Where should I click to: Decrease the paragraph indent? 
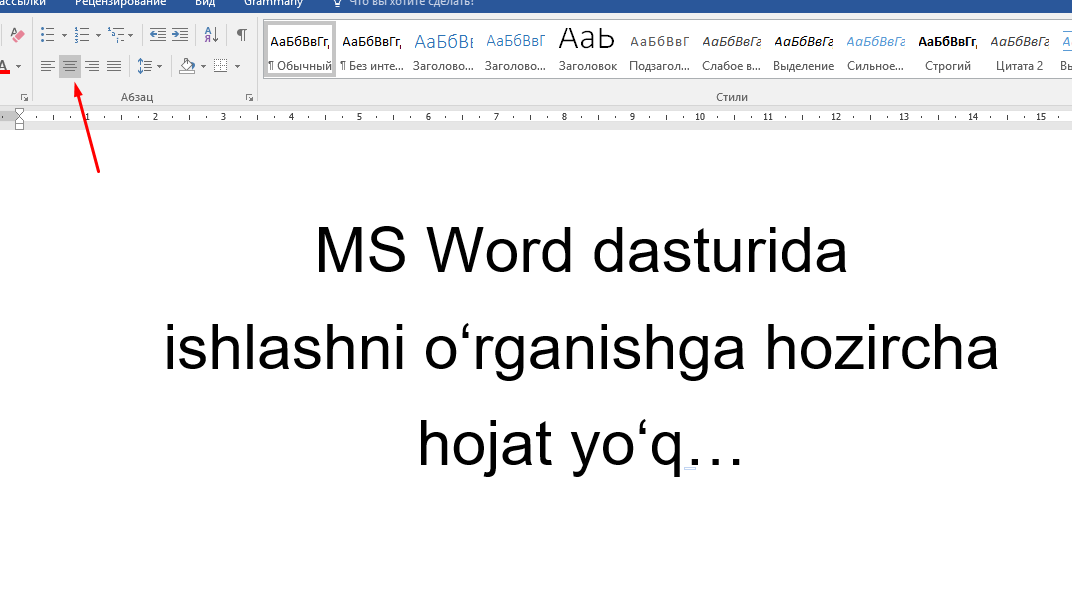[158, 35]
